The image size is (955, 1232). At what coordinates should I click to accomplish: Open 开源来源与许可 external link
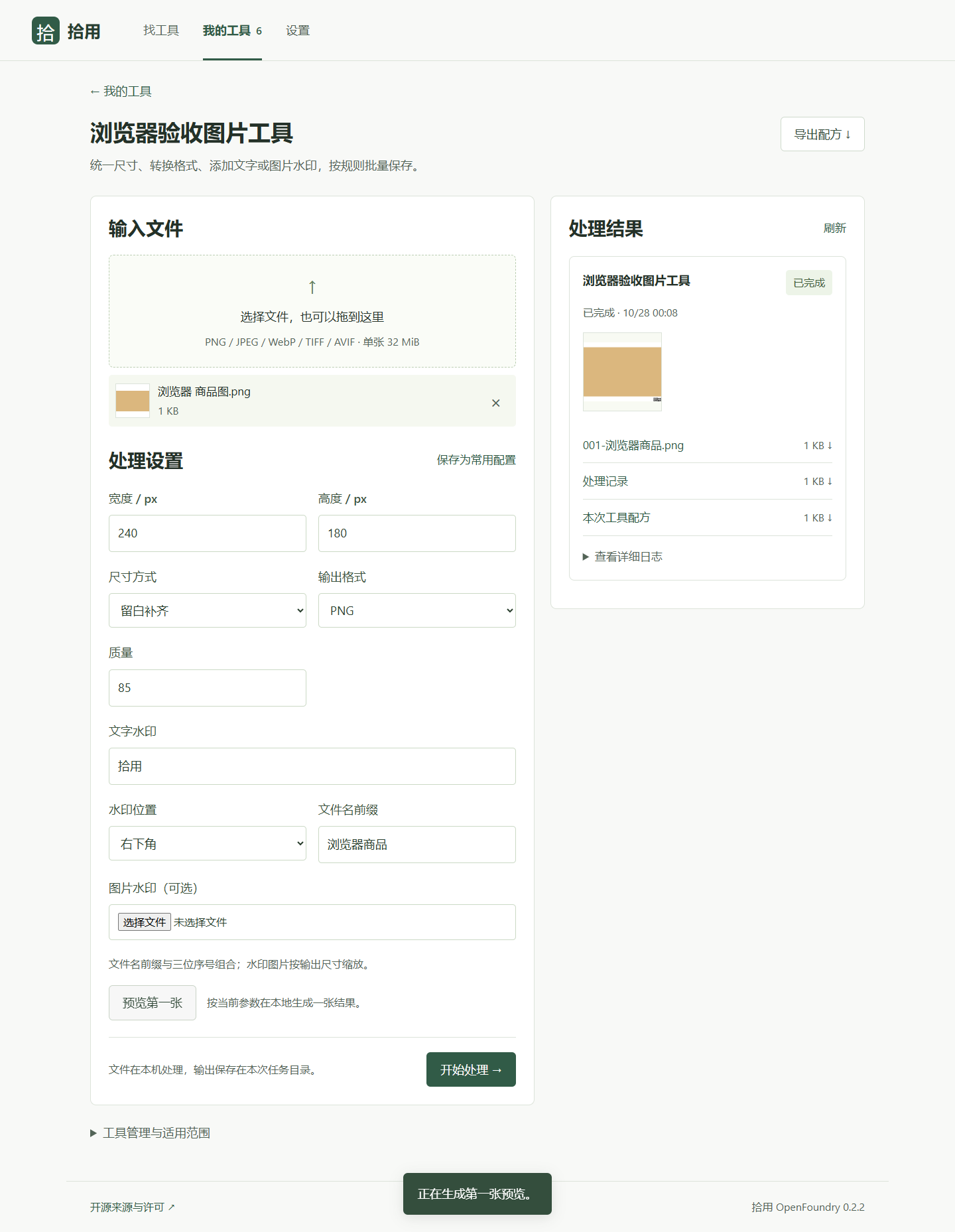coord(133,1207)
